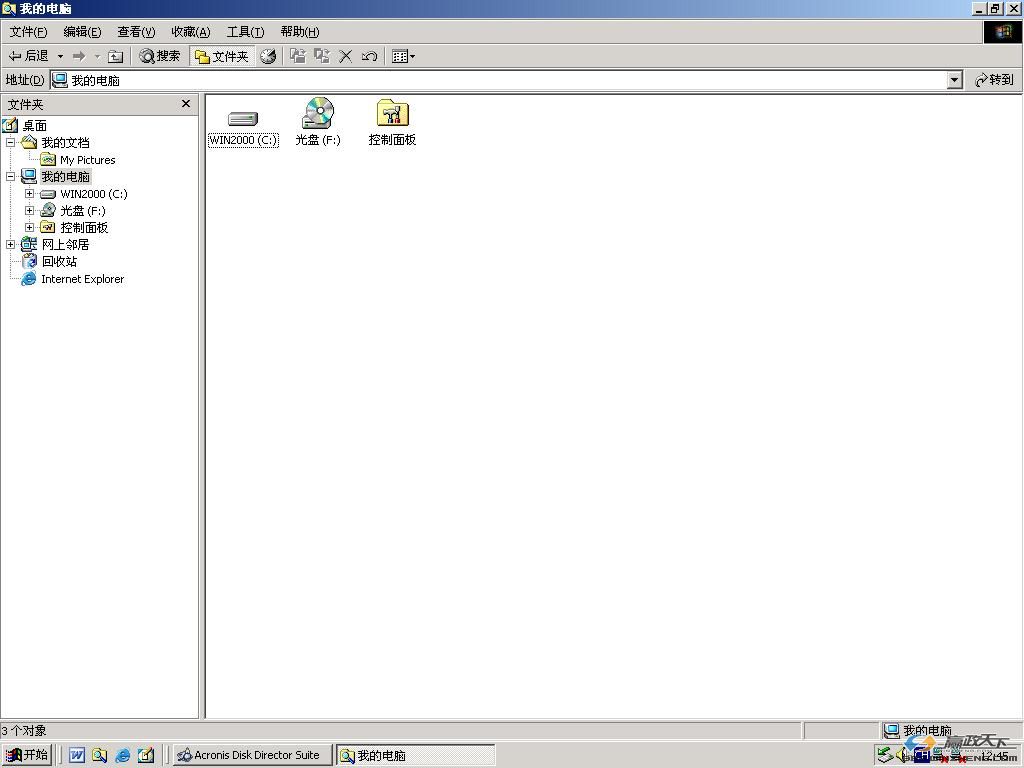Switch to Acronis Disk Director Suite taskbar button

click(x=253, y=755)
